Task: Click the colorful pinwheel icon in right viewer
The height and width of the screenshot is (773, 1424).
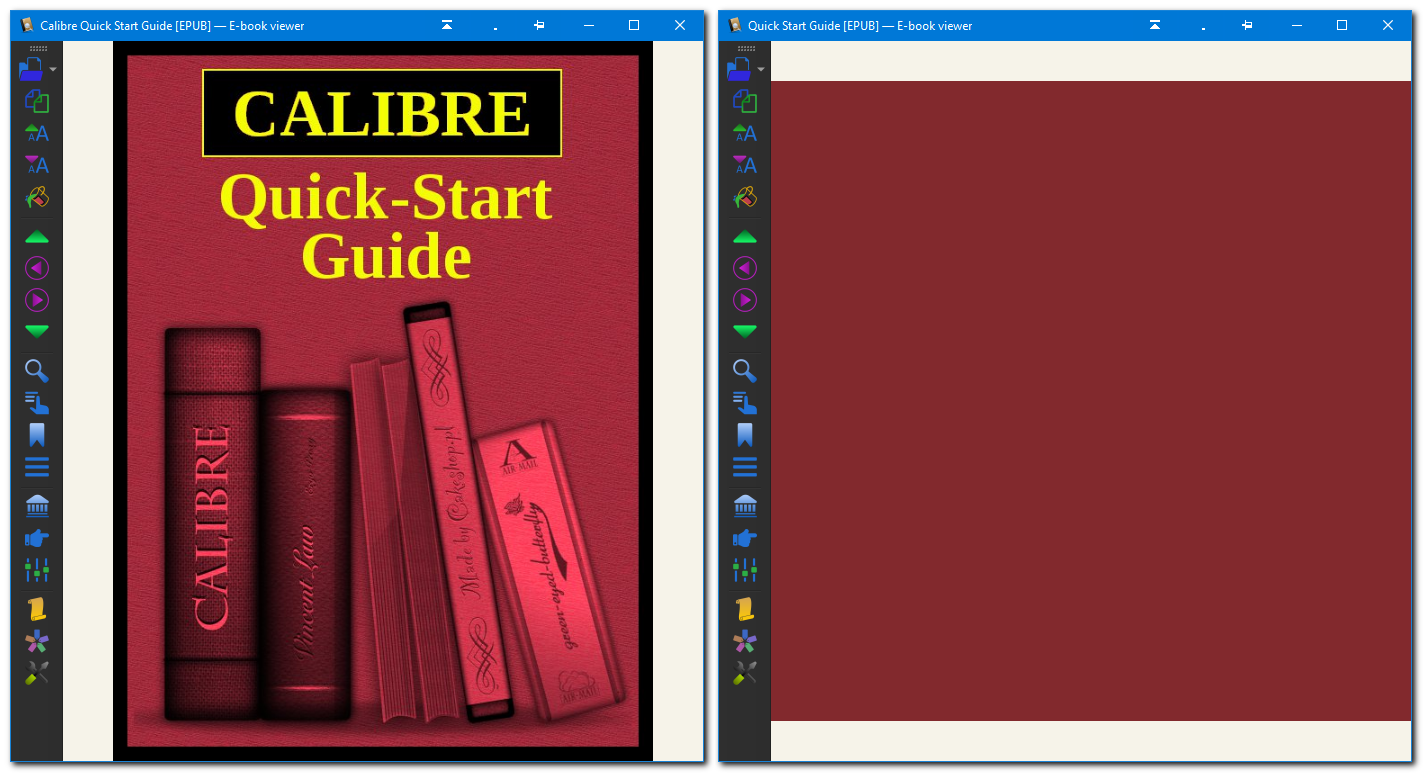Action: click(745, 641)
